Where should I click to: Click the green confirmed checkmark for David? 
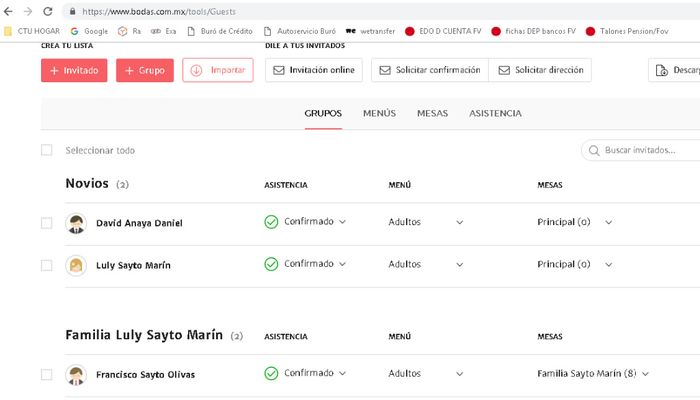[271, 222]
